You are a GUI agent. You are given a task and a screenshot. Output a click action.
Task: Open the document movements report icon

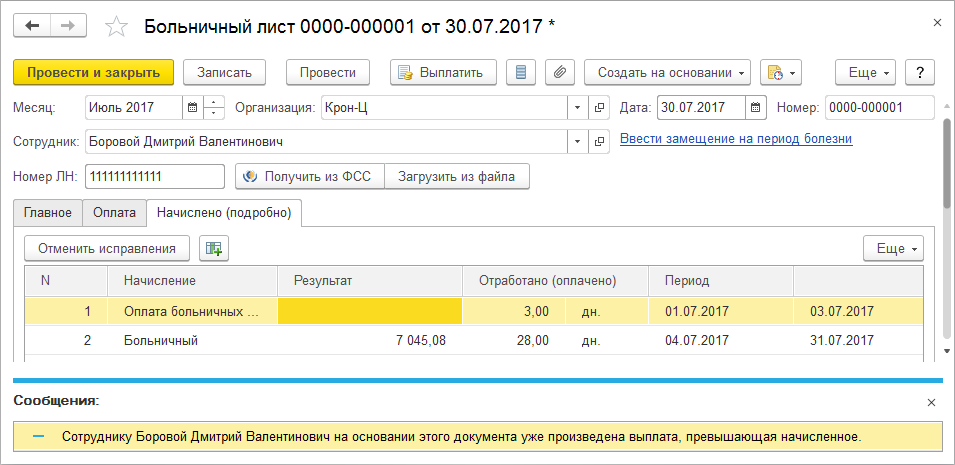pyautogui.click(x=520, y=72)
